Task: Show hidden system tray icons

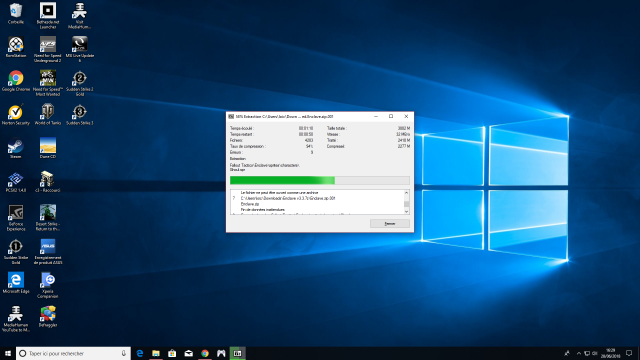Action: (578, 353)
